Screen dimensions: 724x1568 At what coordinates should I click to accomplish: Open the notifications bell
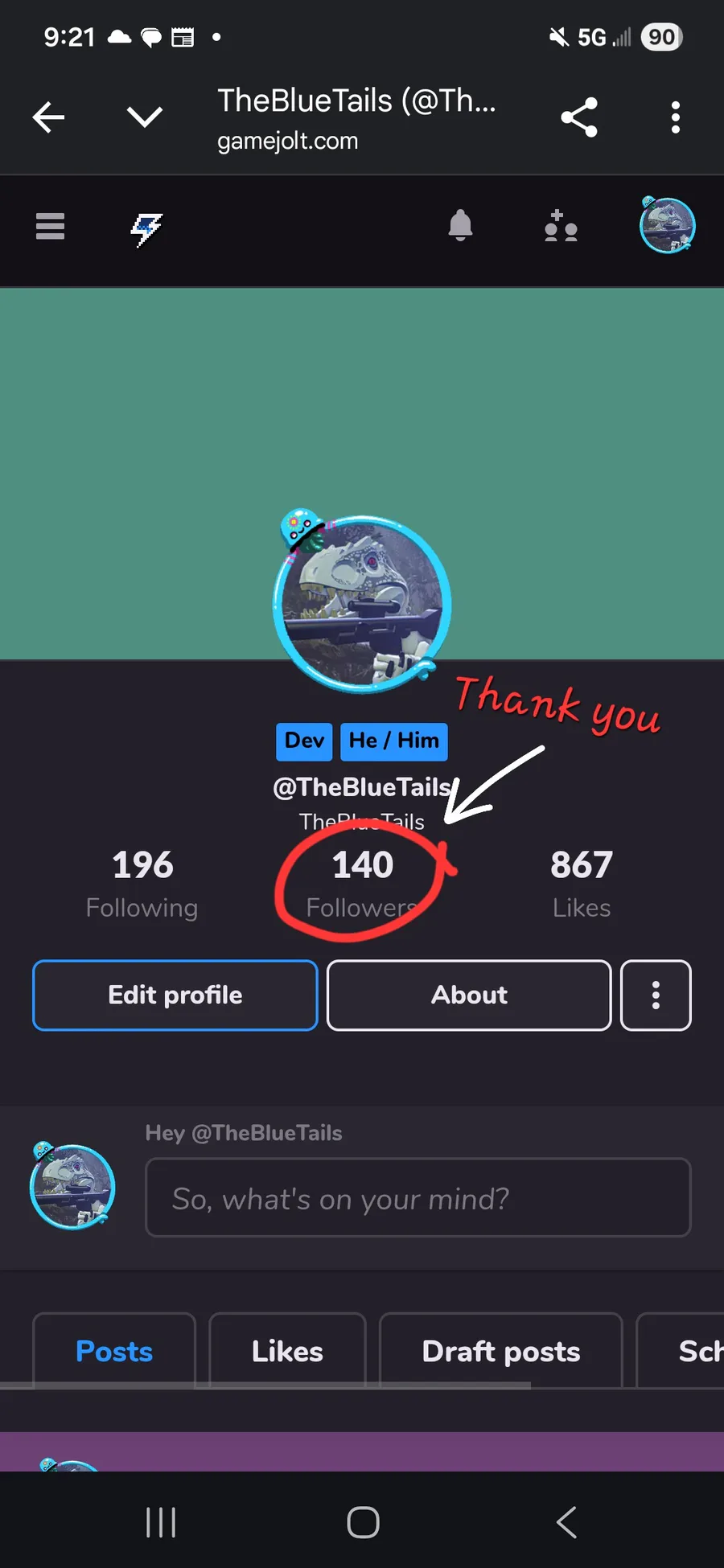(460, 226)
